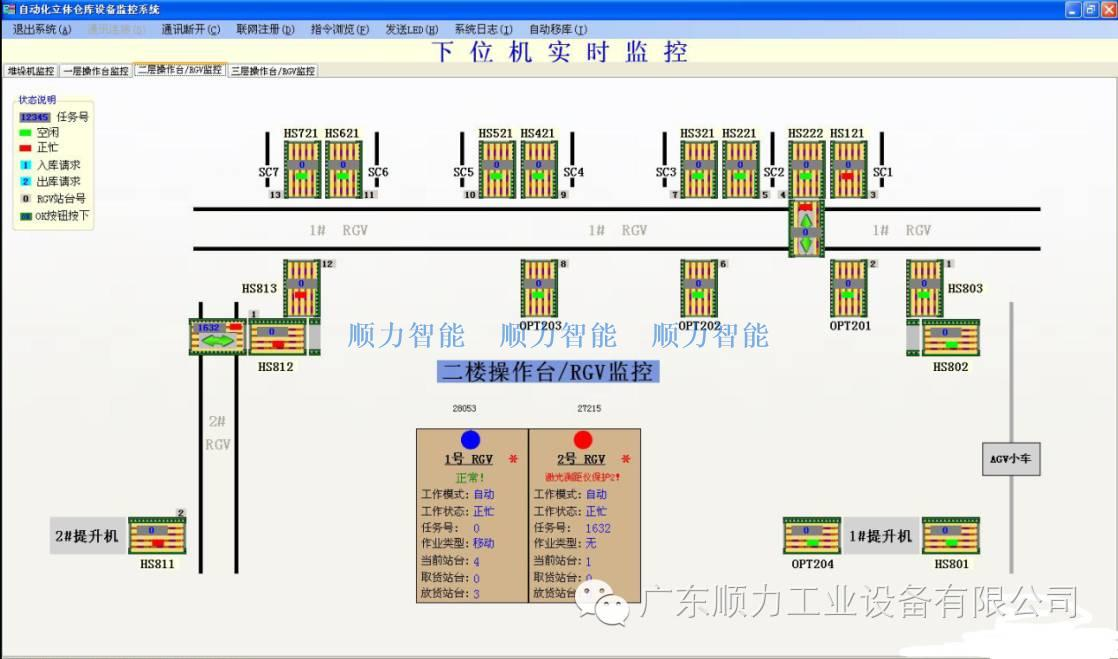The image size is (1118, 659).
Task: Click the red 正忙 color swatch in the legend
Action: tap(24, 147)
